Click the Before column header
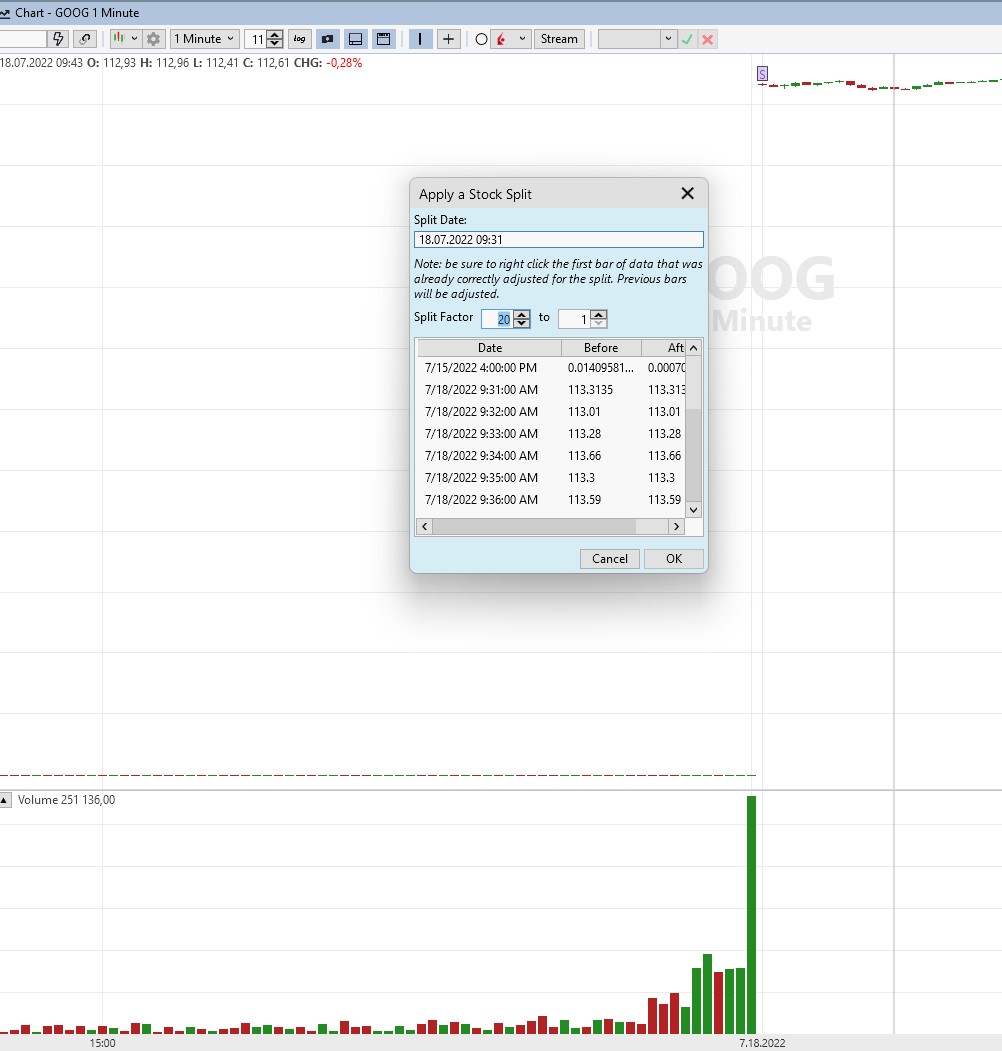This screenshot has width=1002, height=1051. click(601, 348)
